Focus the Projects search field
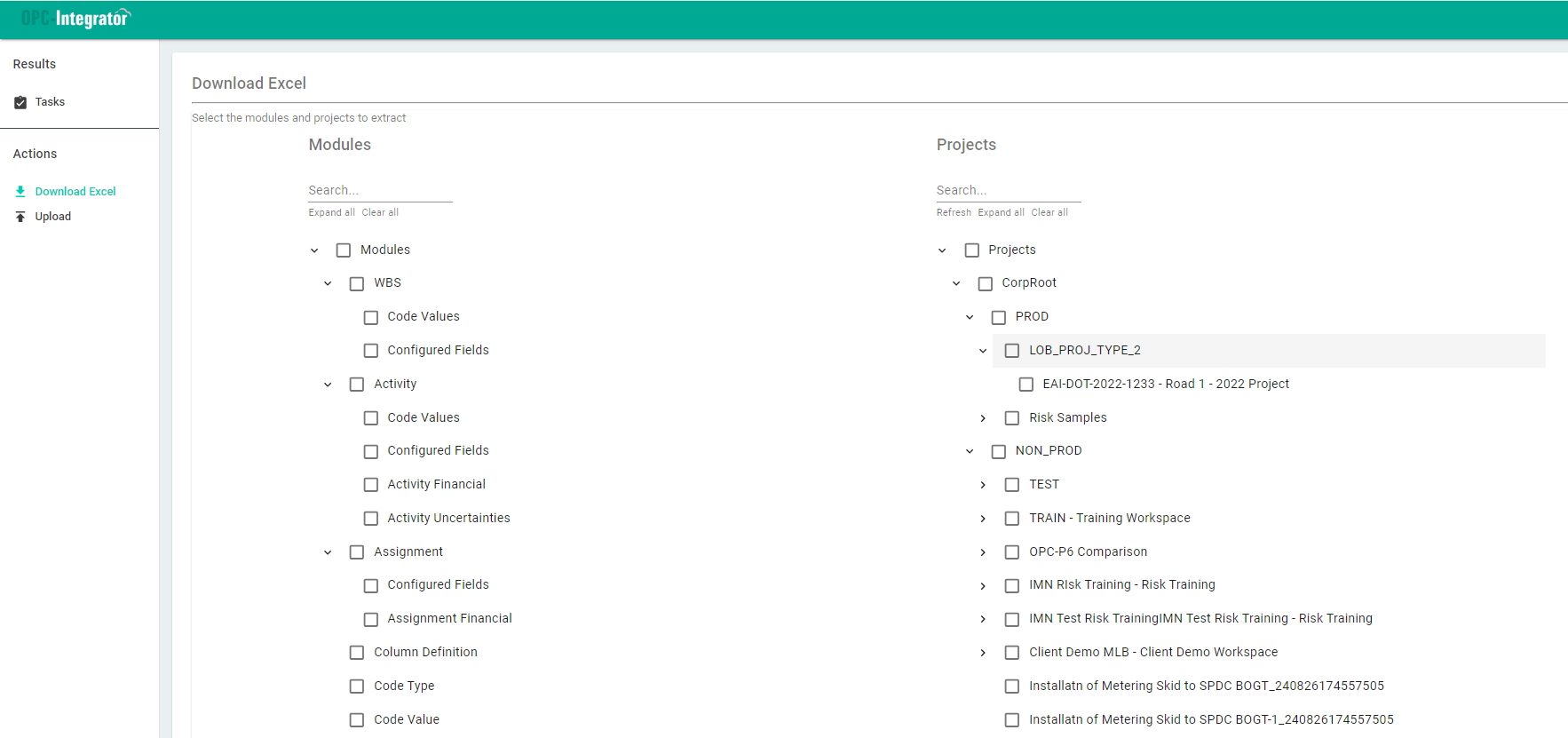 pyautogui.click(x=1008, y=190)
